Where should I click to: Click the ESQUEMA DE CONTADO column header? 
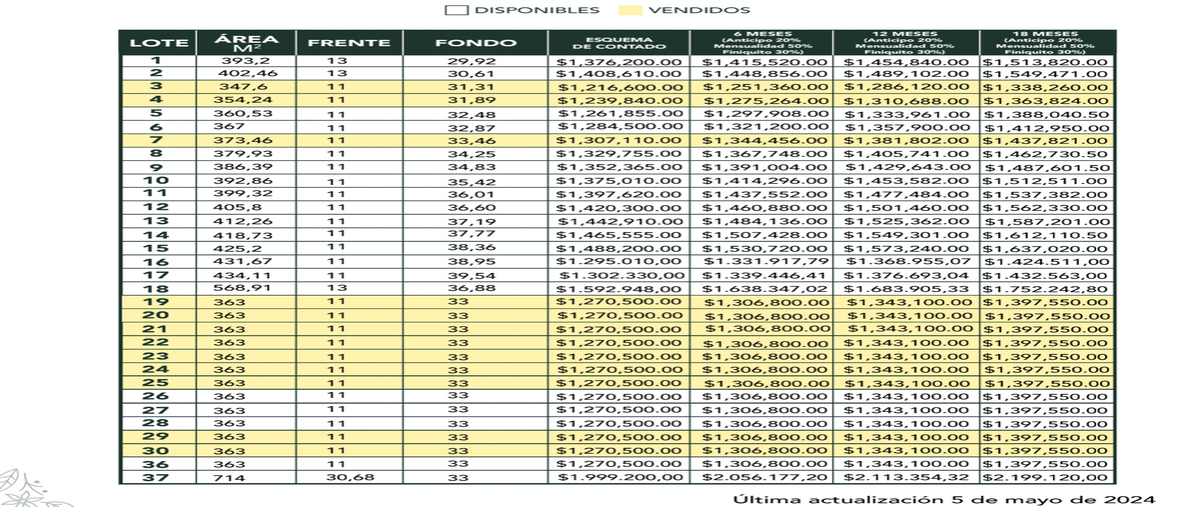pos(619,43)
